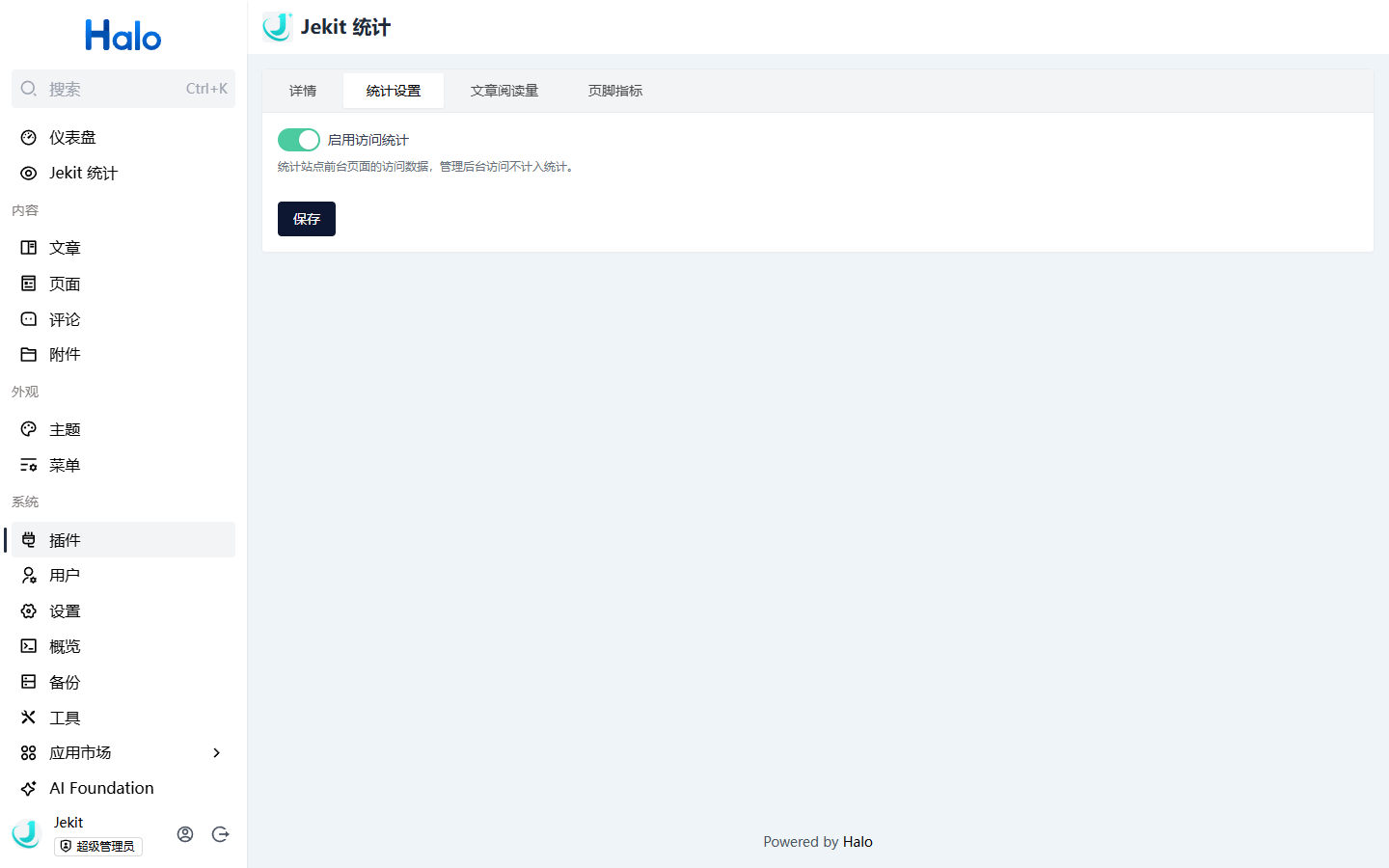Click the 内容 section heading
Viewport: 1389px width, 868px height.
pos(25,210)
